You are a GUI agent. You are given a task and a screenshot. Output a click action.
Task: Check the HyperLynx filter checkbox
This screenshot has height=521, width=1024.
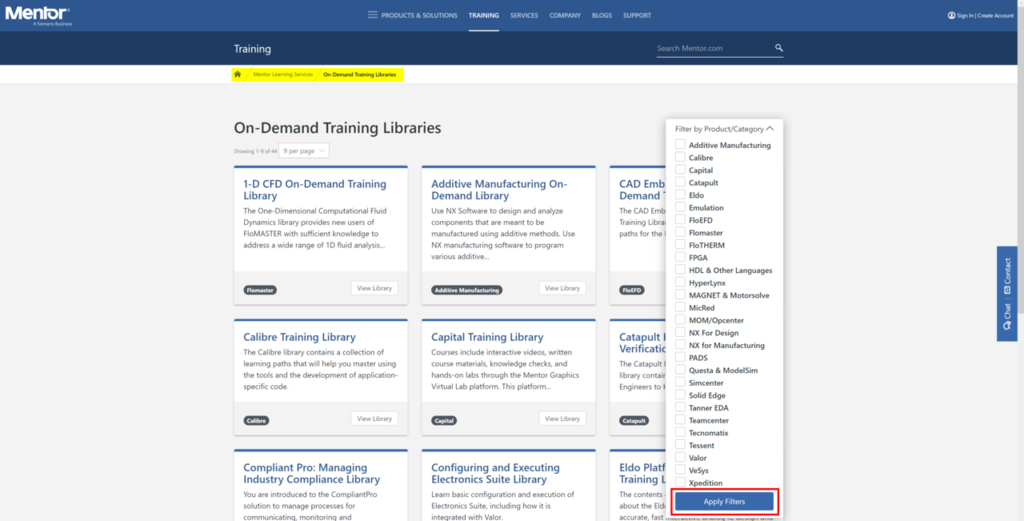pyautogui.click(x=680, y=282)
